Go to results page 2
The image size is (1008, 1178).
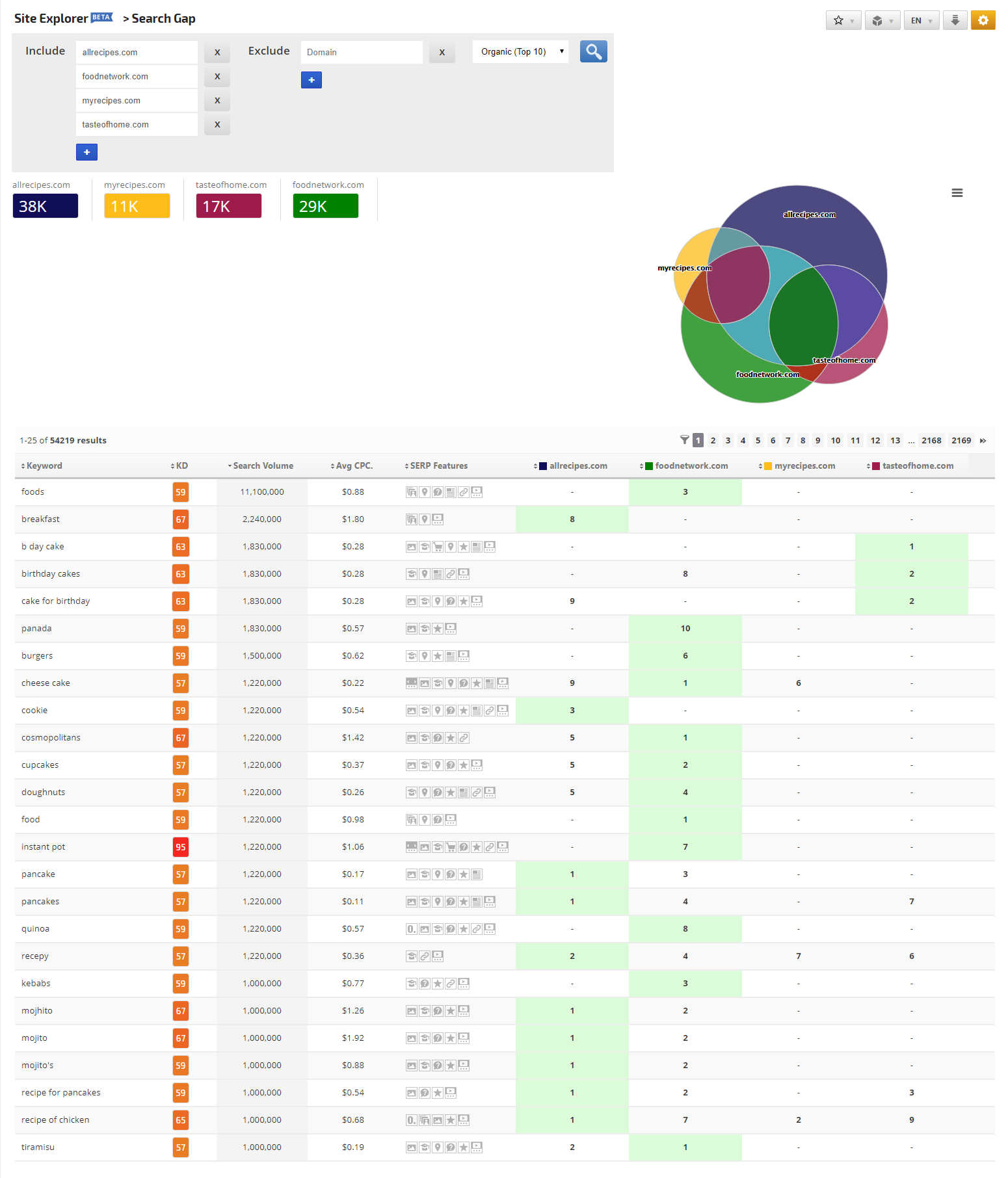[713, 441]
